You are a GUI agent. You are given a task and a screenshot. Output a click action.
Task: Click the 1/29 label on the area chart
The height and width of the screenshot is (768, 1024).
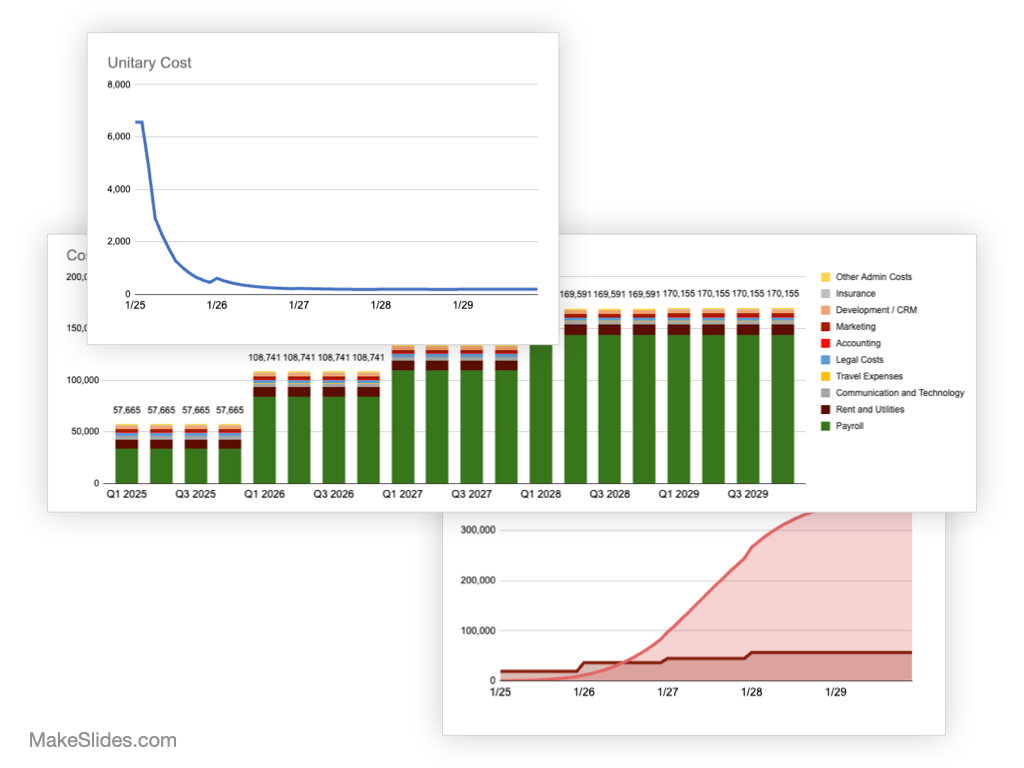coord(836,691)
